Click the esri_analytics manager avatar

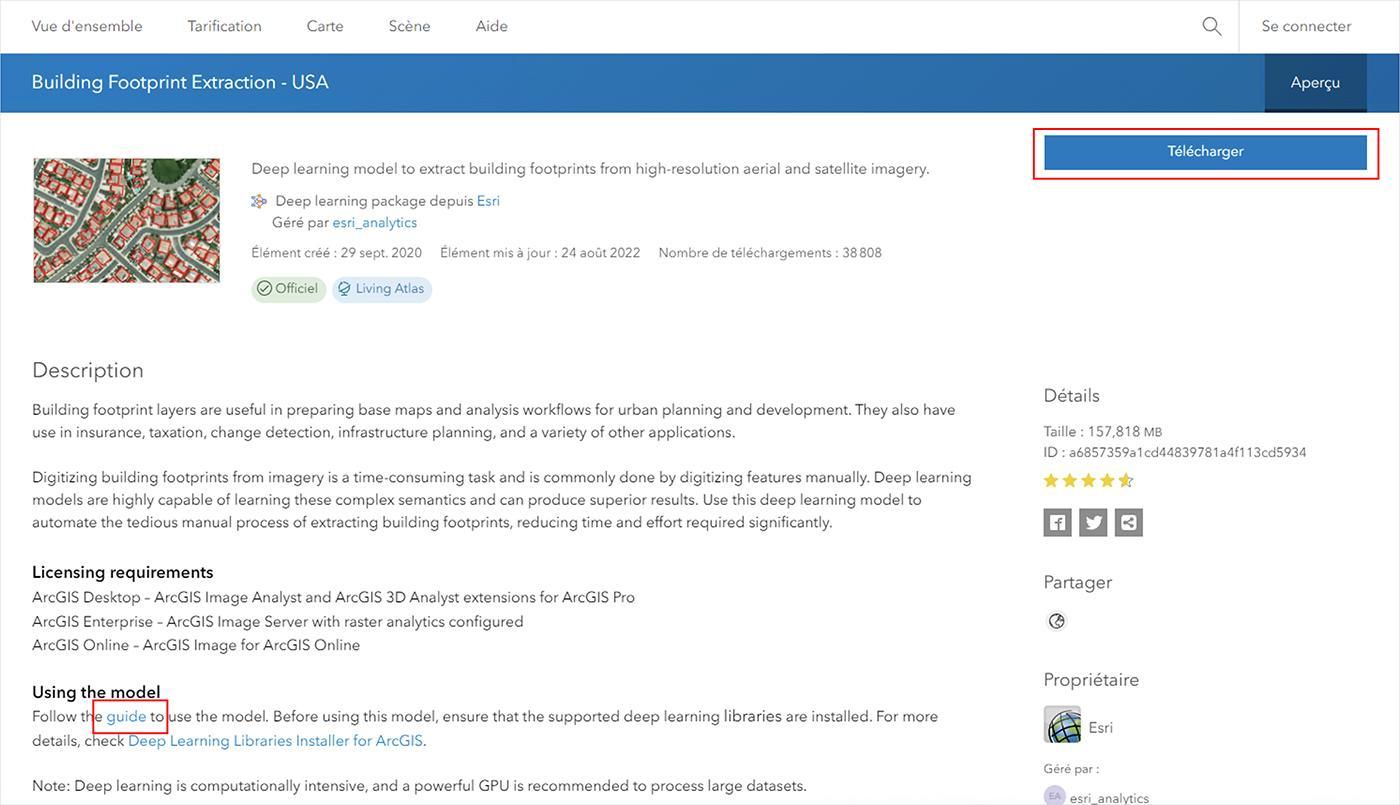1054,796
